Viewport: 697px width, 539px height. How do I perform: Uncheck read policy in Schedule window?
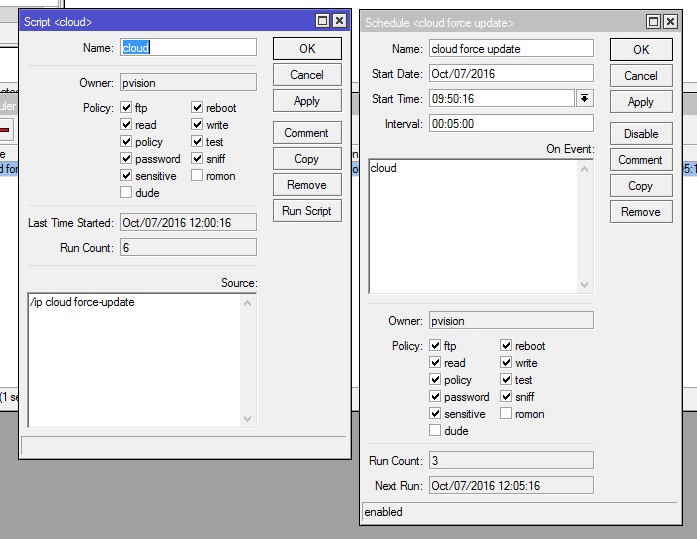435,362
